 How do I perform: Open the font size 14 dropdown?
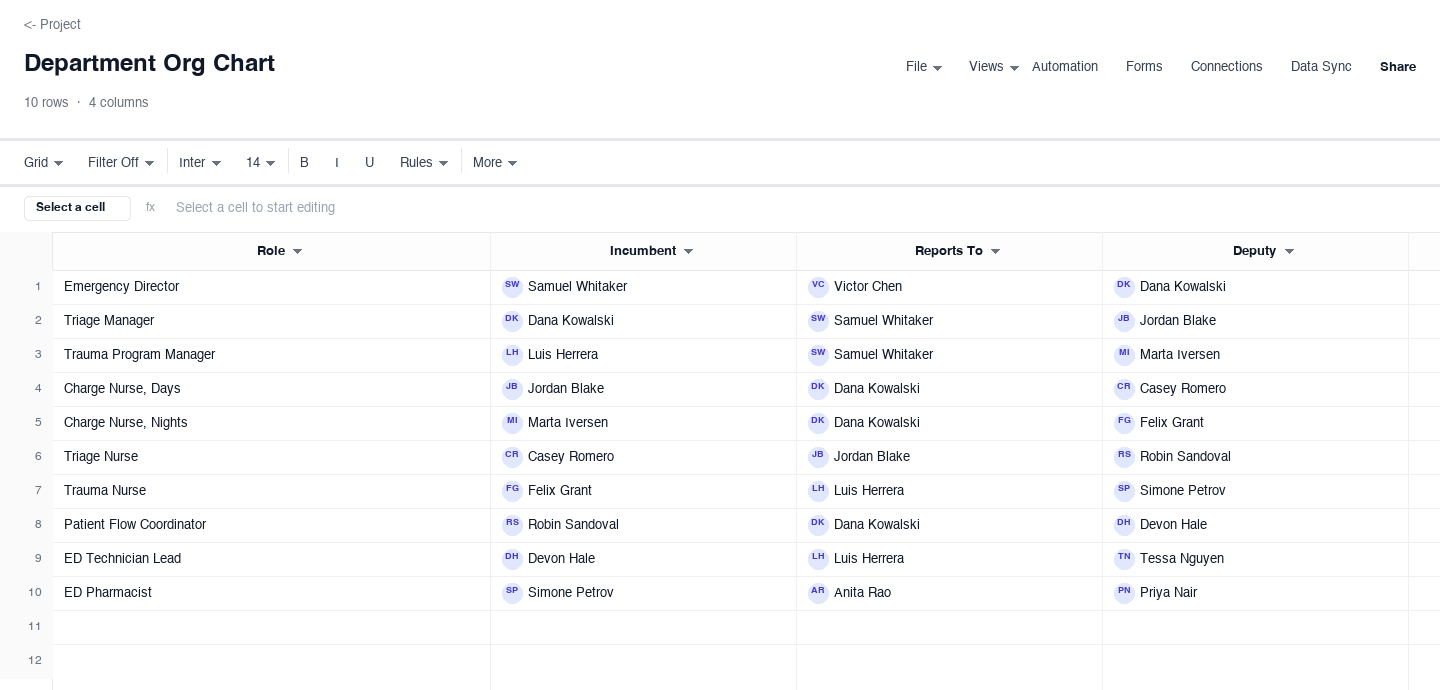click(260, 163)
